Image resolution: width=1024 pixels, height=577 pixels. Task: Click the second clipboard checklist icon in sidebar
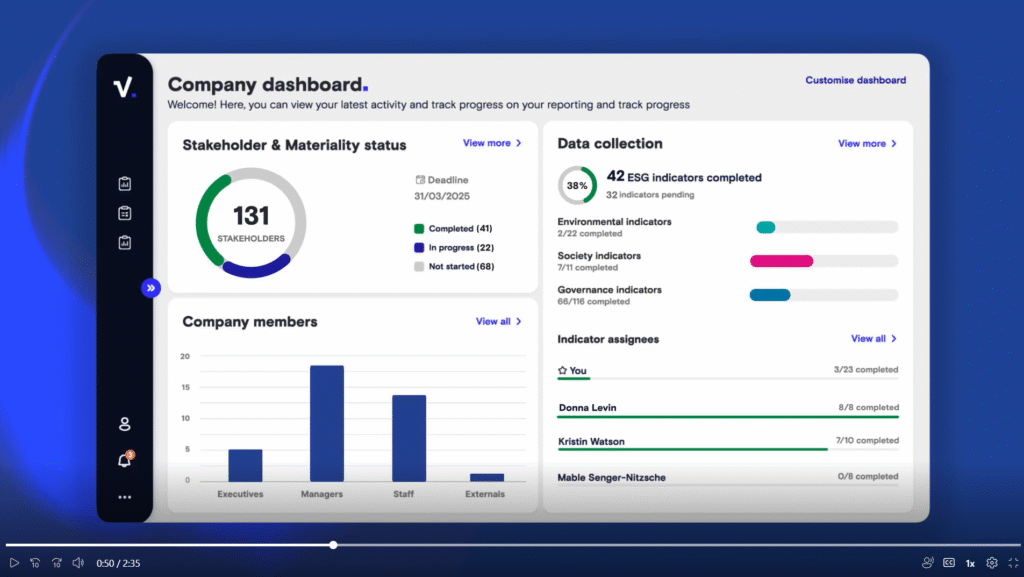(x=125, y=213)
